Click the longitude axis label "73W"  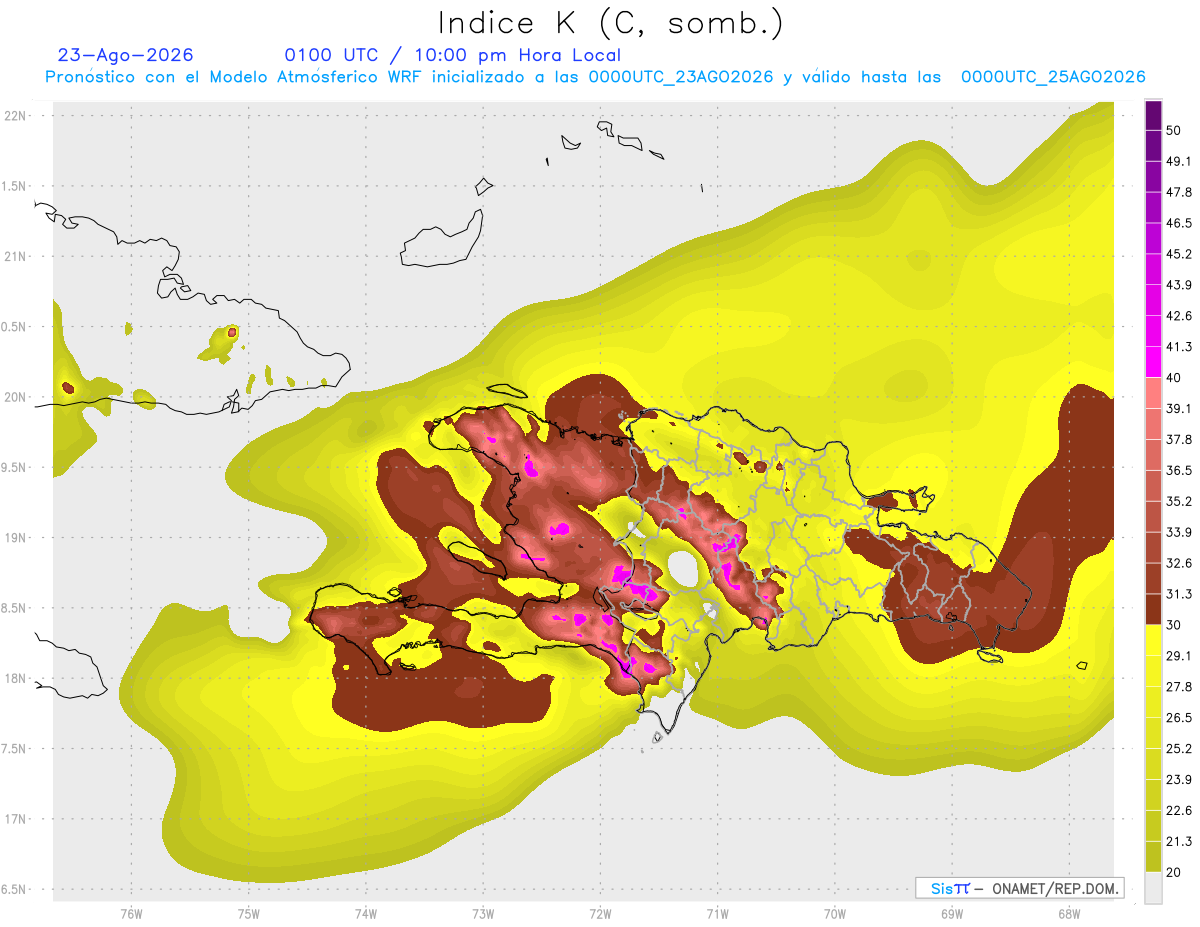pyautogui.click(x=483, y=914)
